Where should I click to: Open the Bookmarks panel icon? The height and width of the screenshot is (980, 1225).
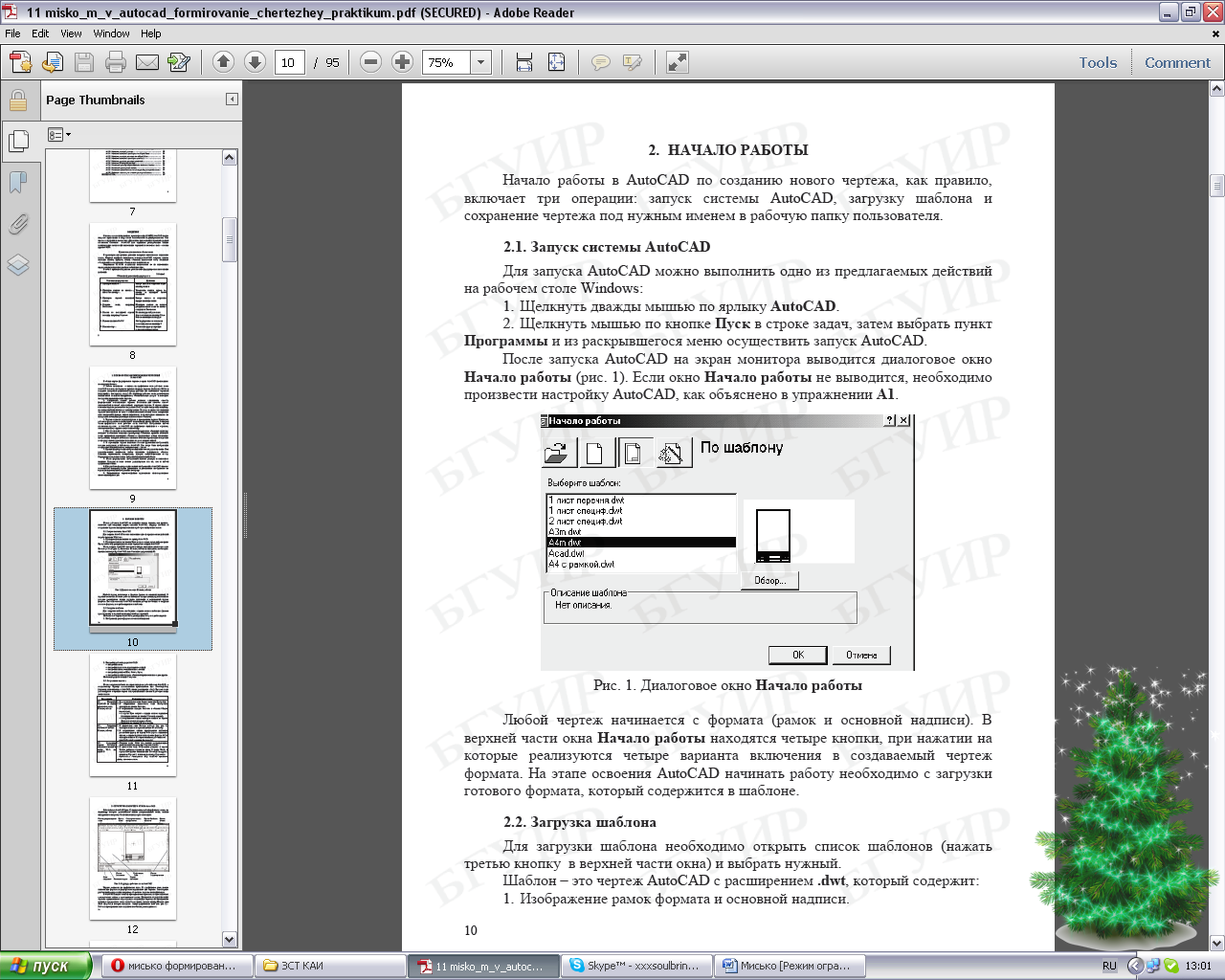[18, 182]
